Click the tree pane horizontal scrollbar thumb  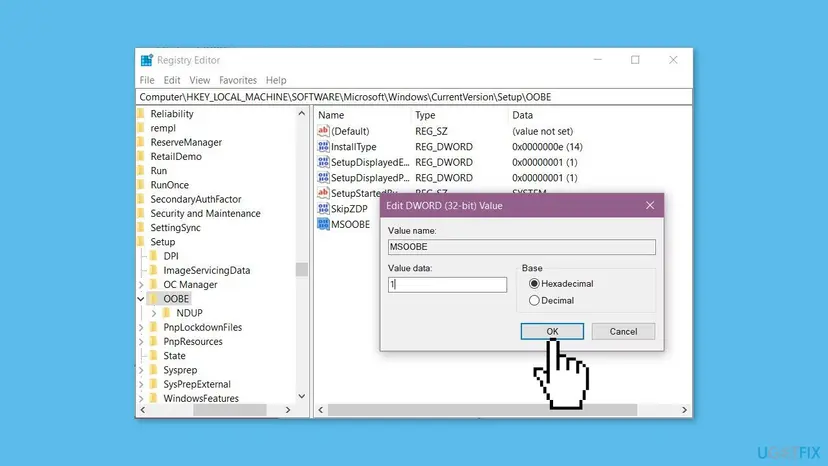click(229, 410)
